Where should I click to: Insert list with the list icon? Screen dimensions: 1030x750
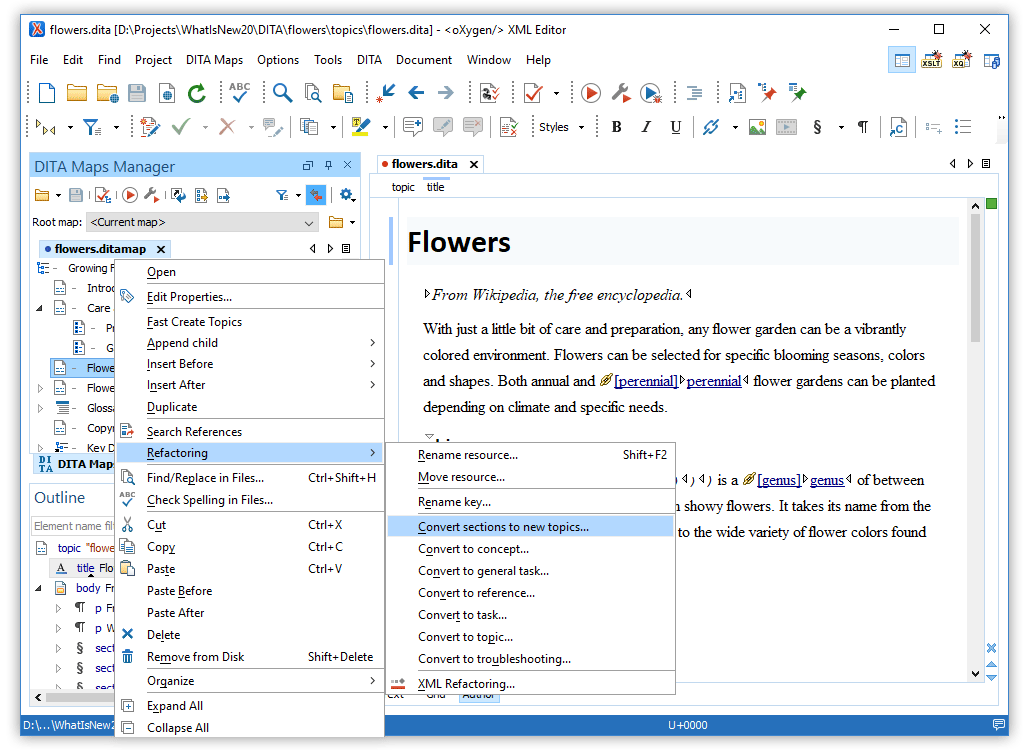(x=963, y=127)
